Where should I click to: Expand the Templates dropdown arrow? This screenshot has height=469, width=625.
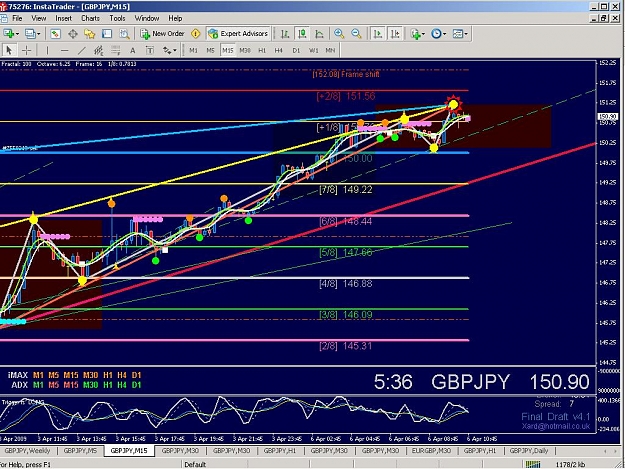tap(466, 34)
